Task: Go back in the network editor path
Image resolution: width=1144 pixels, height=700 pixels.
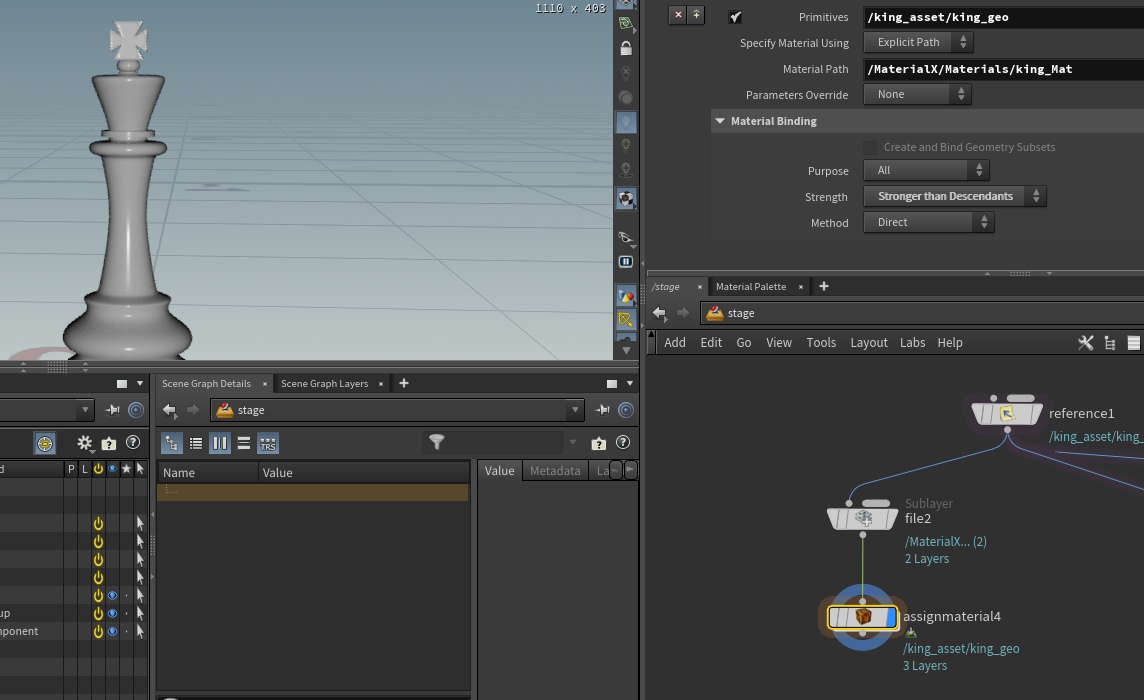Action: [x=660, y=313]
